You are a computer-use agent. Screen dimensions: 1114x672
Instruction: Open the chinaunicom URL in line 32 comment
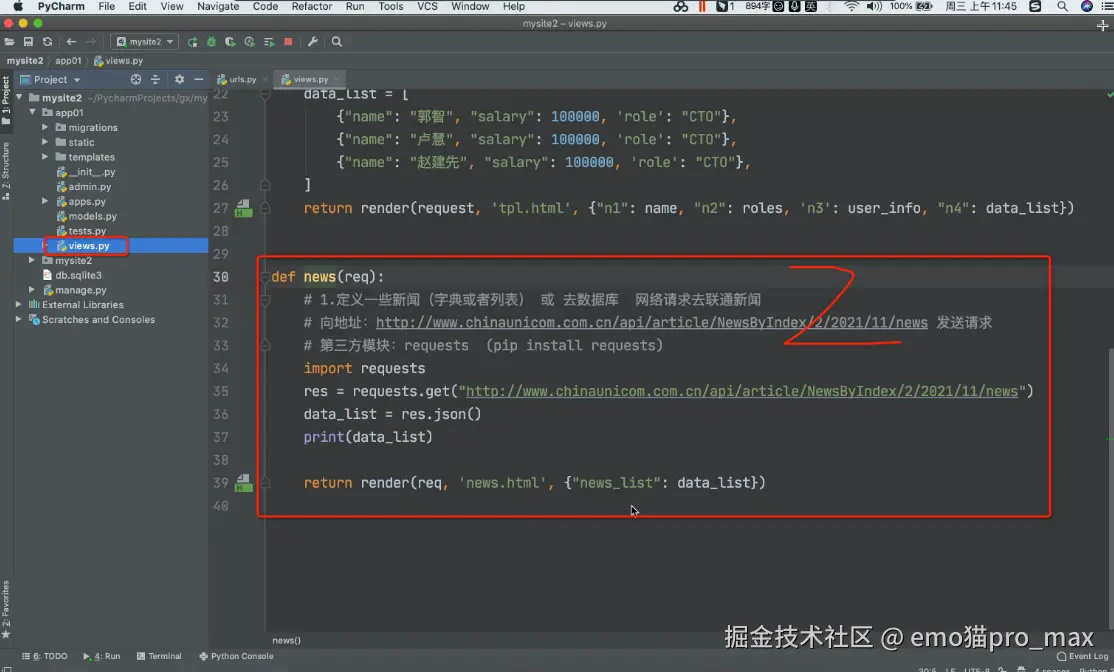pos(651,323)
